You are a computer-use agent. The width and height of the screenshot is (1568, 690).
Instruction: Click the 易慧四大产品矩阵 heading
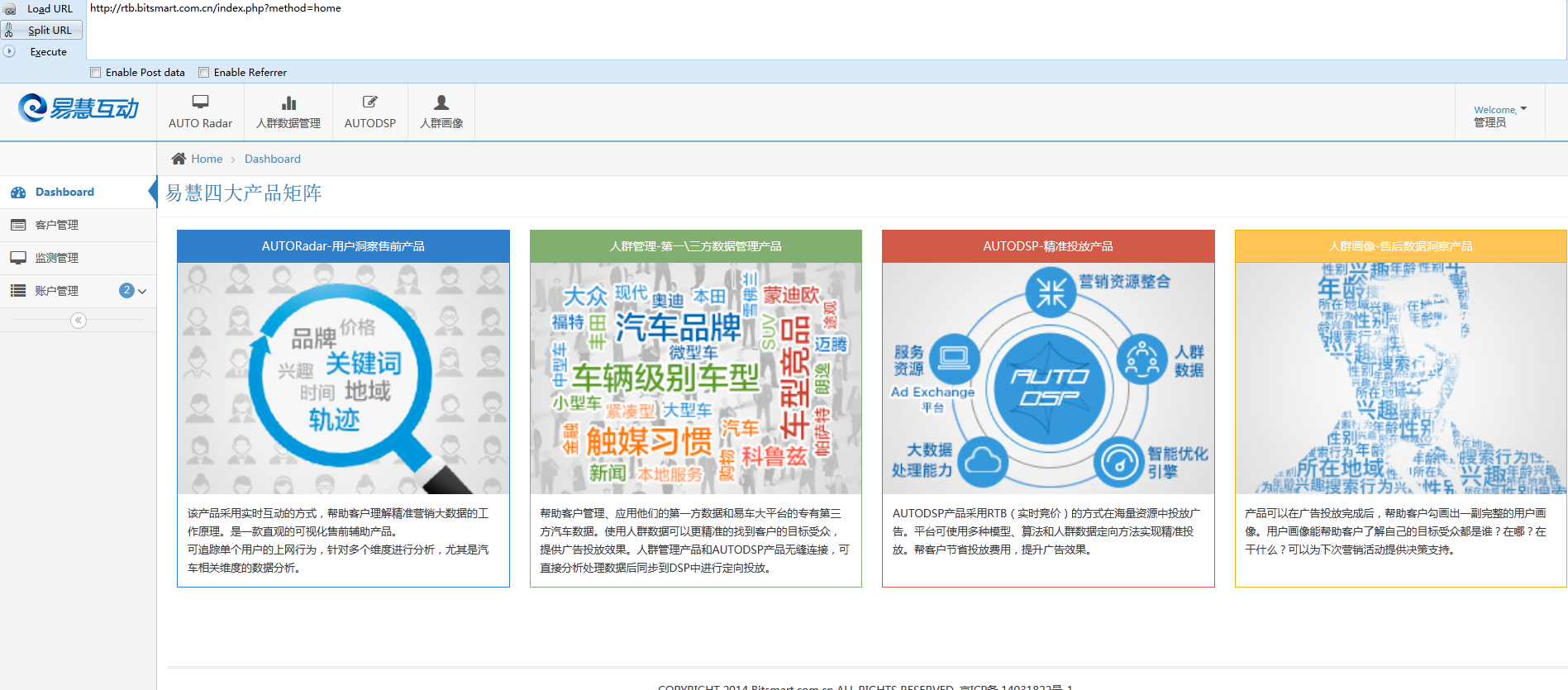pyautogui.click(x=244, y=193)
